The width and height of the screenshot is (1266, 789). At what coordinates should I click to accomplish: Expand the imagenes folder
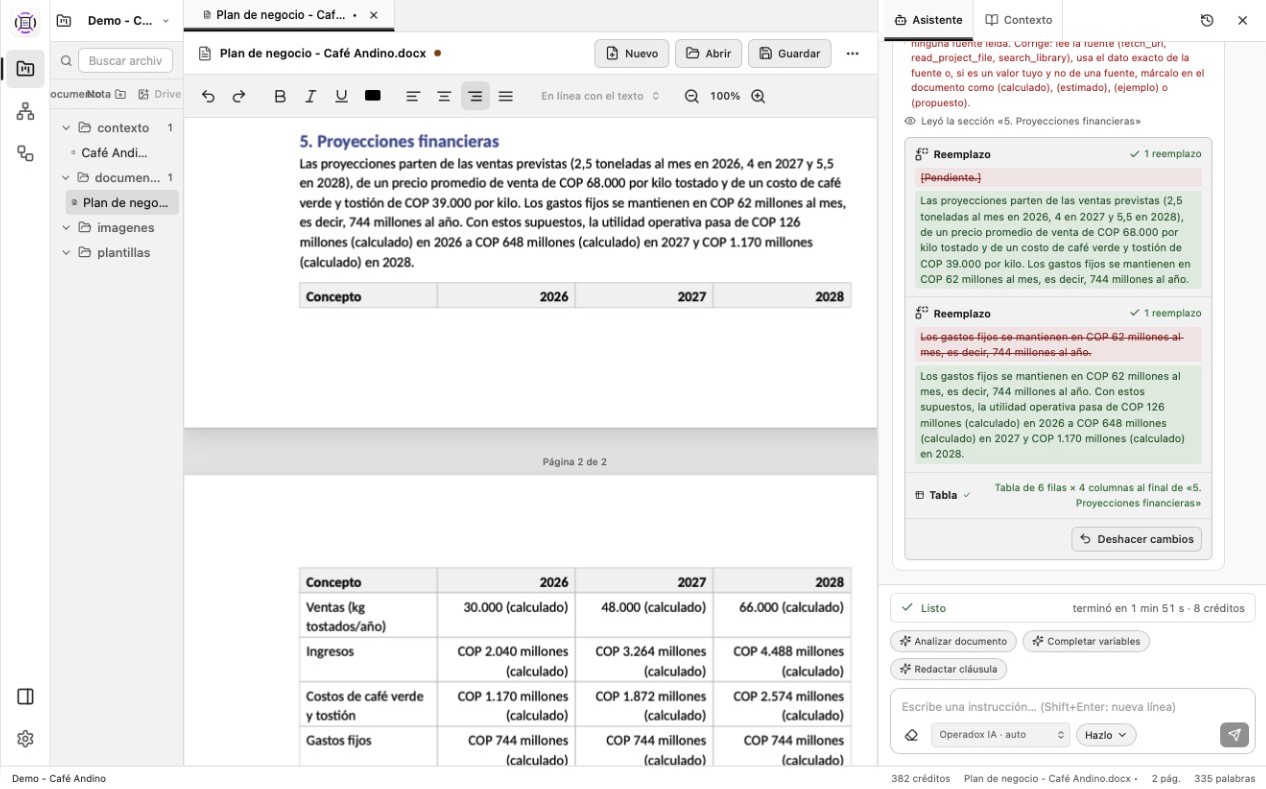[66, 228]
